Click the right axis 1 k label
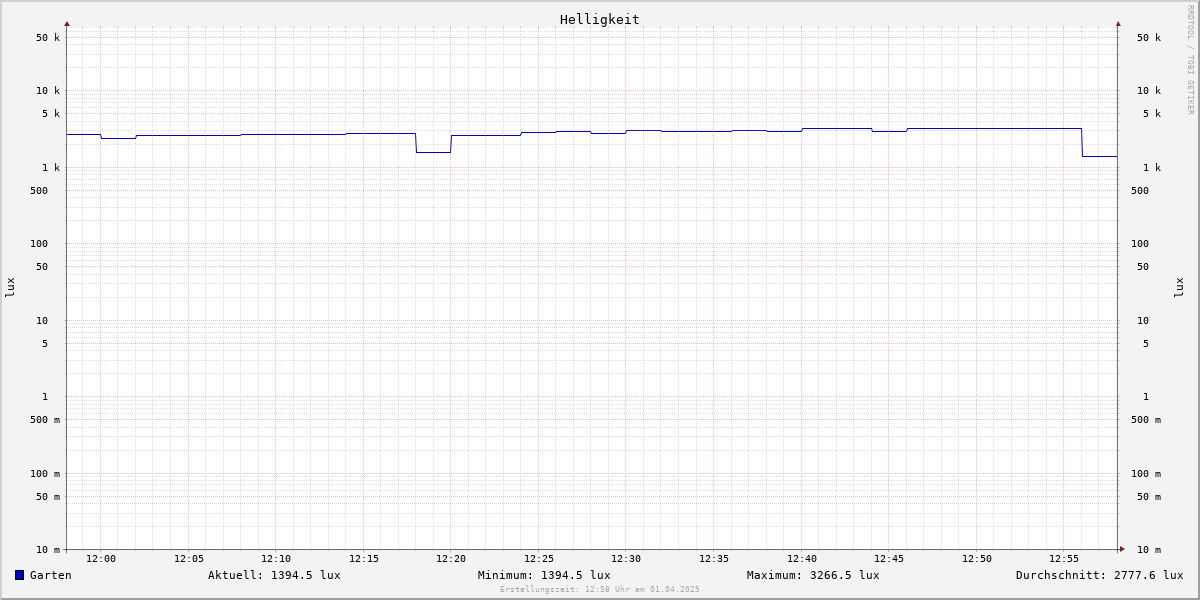The height and width of the screenshot is (600, 1200). tap(1152, 168)
